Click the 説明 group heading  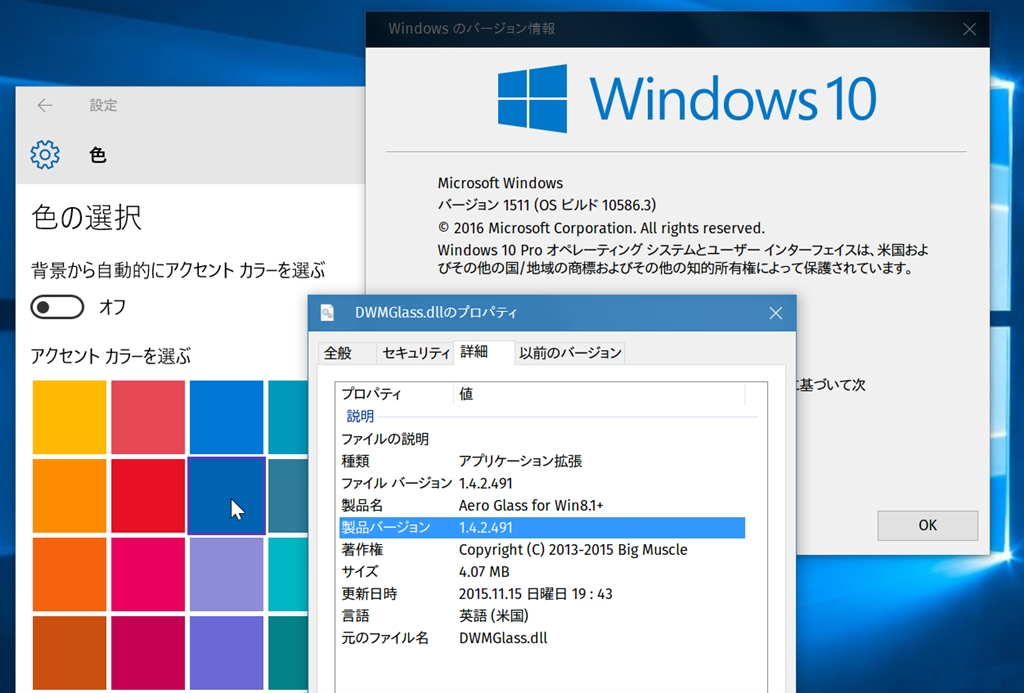360,416
